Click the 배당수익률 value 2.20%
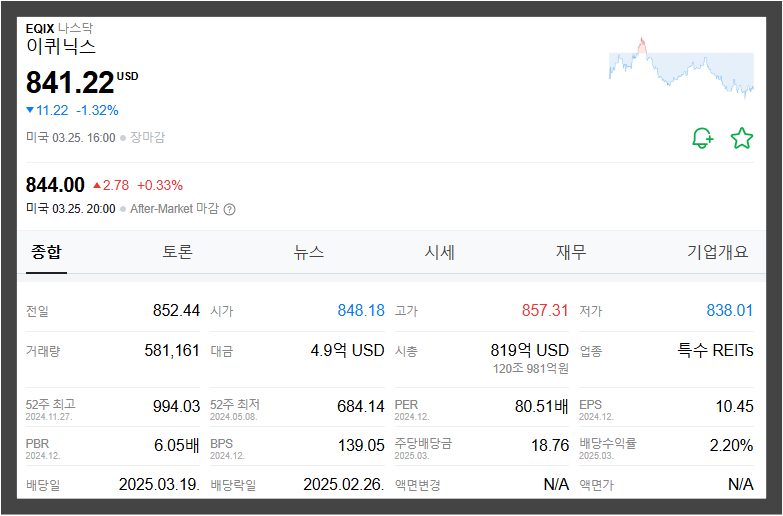783x516 pixels. click(731, 445)
